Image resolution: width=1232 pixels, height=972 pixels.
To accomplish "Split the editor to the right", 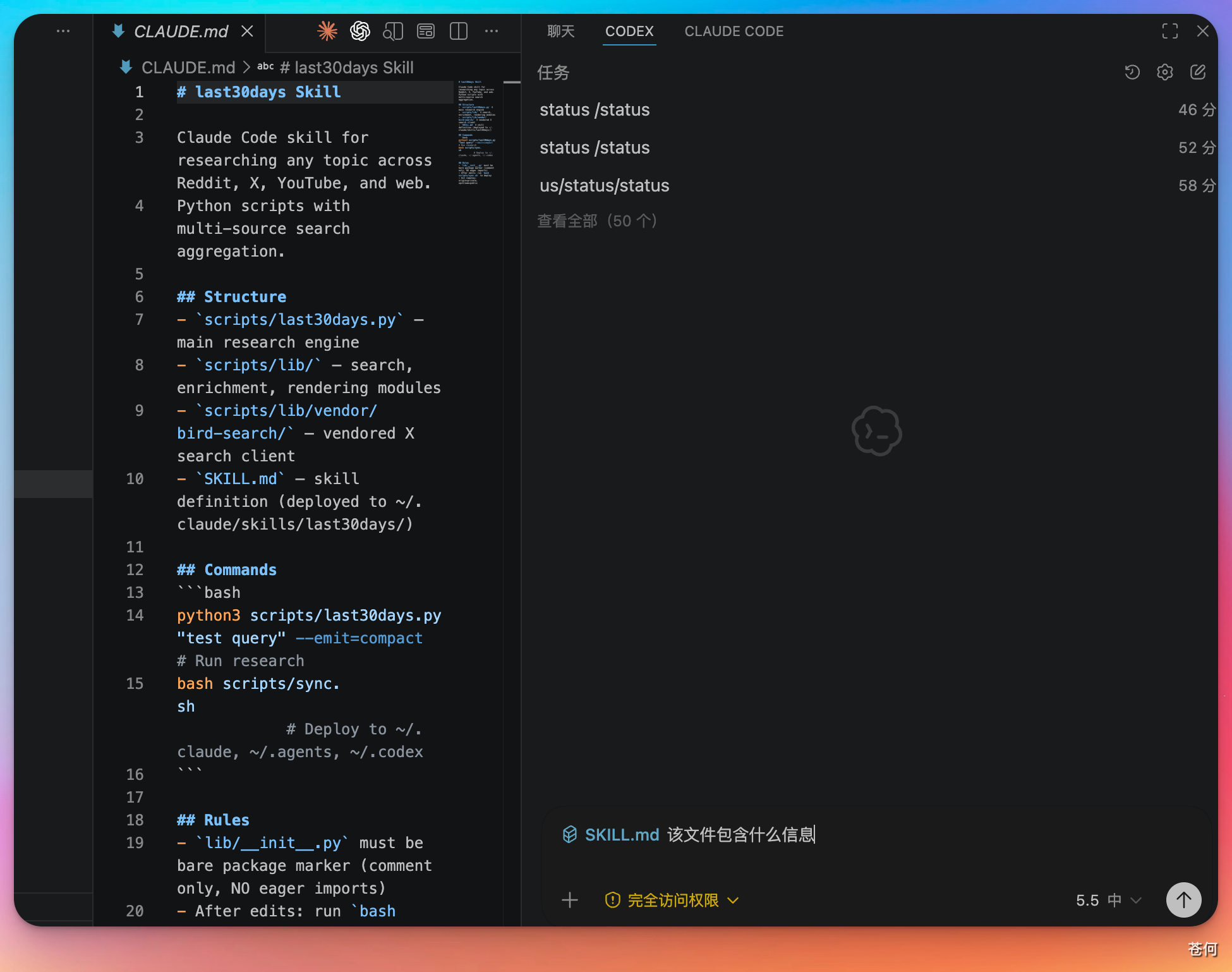I will (x=459, y=31).
